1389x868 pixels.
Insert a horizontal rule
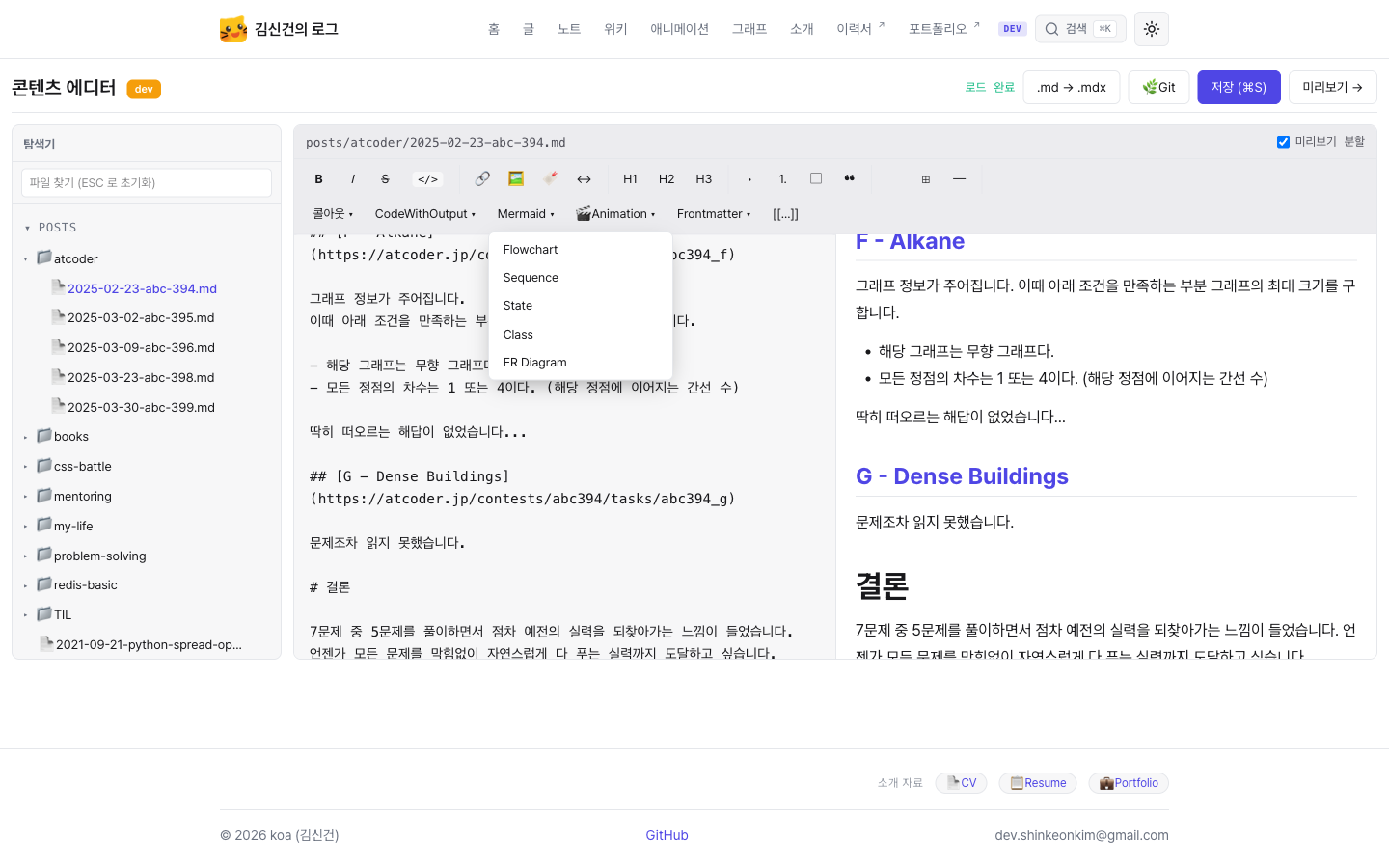pos(959,179)
